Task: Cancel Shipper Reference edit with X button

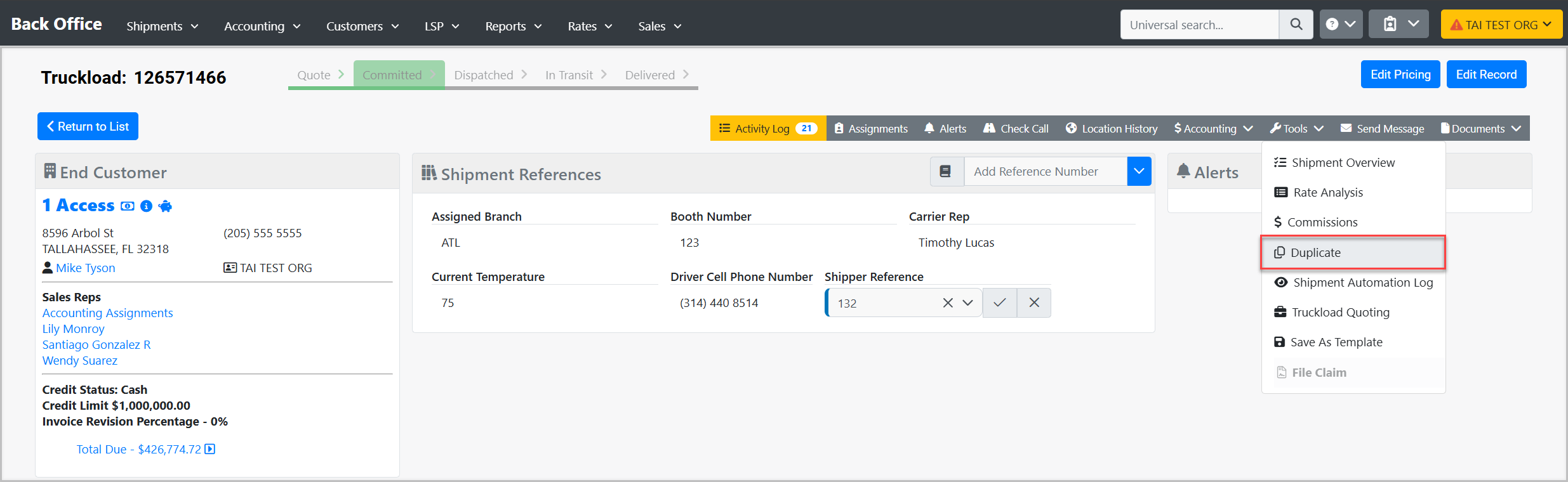Action: pos(1034,303)
